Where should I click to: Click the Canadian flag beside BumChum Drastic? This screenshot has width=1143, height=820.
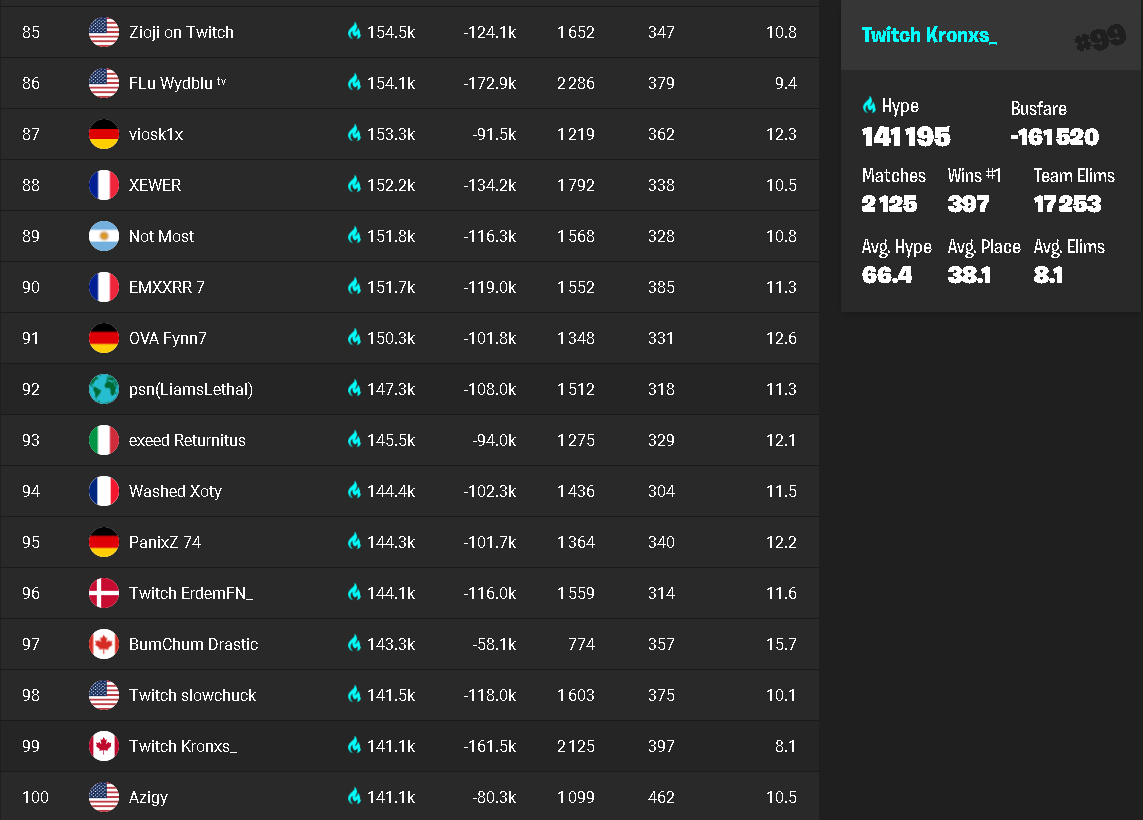(x=104, y=644)
